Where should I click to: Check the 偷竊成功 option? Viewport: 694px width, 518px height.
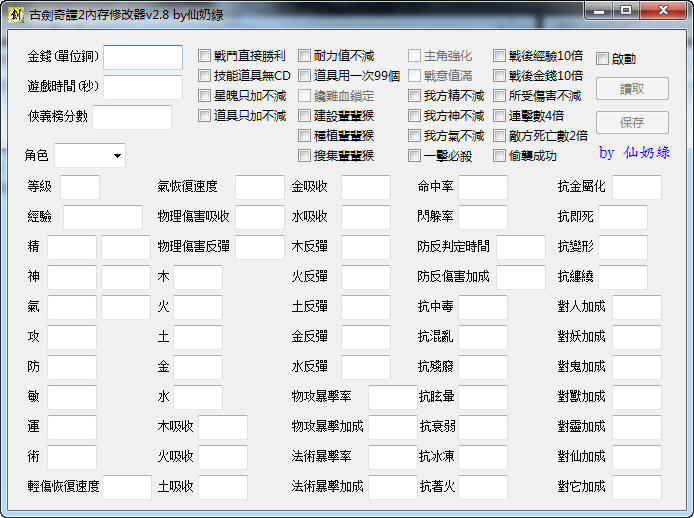[500, 156]
